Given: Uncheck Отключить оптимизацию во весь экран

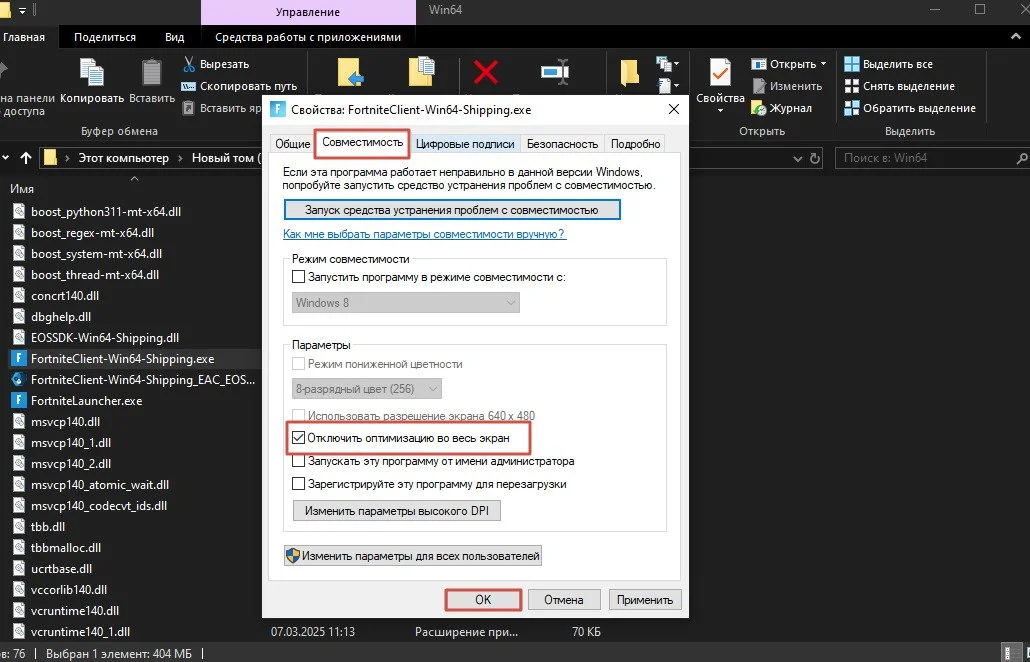Looking at the screenshot, I should click(298, 437).
